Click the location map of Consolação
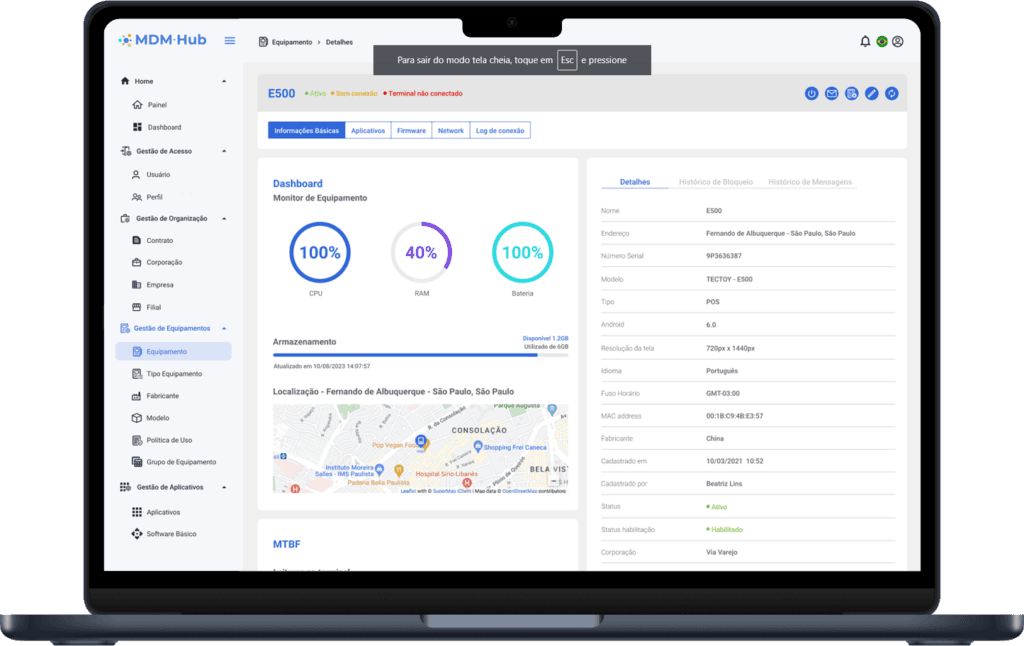Viewport: 1024px width, 646px height. point(420,449)
